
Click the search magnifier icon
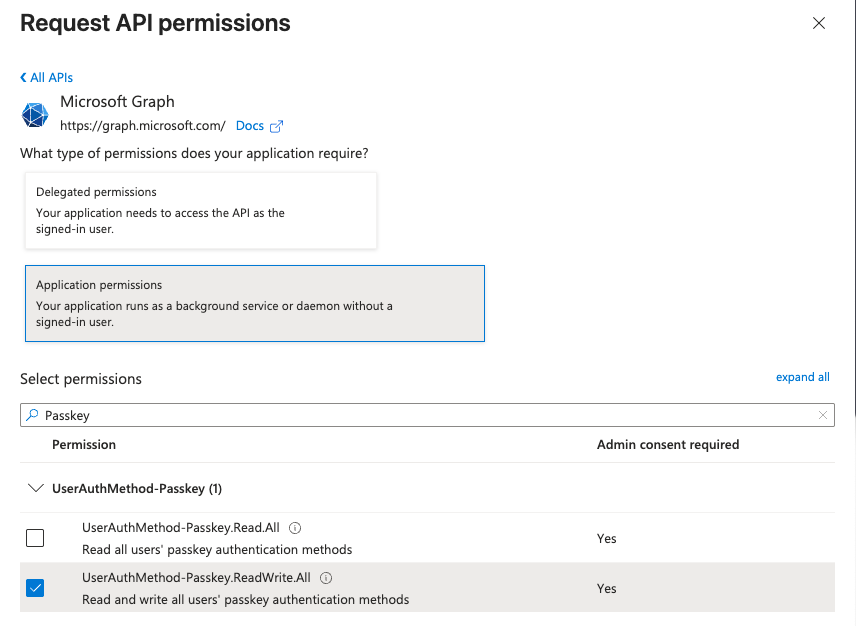click(x=33, y=415)
